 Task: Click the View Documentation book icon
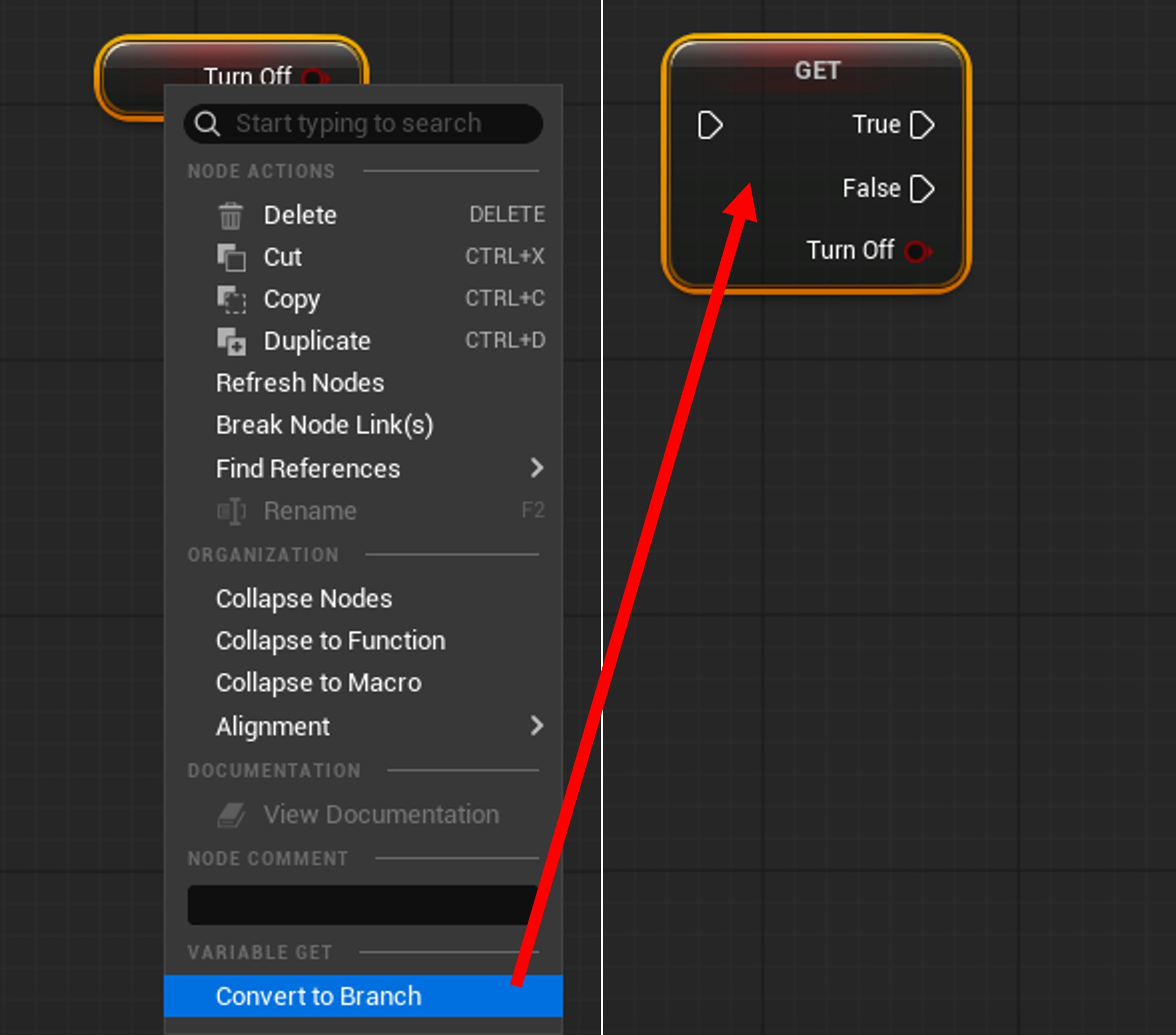click(231, 815)
